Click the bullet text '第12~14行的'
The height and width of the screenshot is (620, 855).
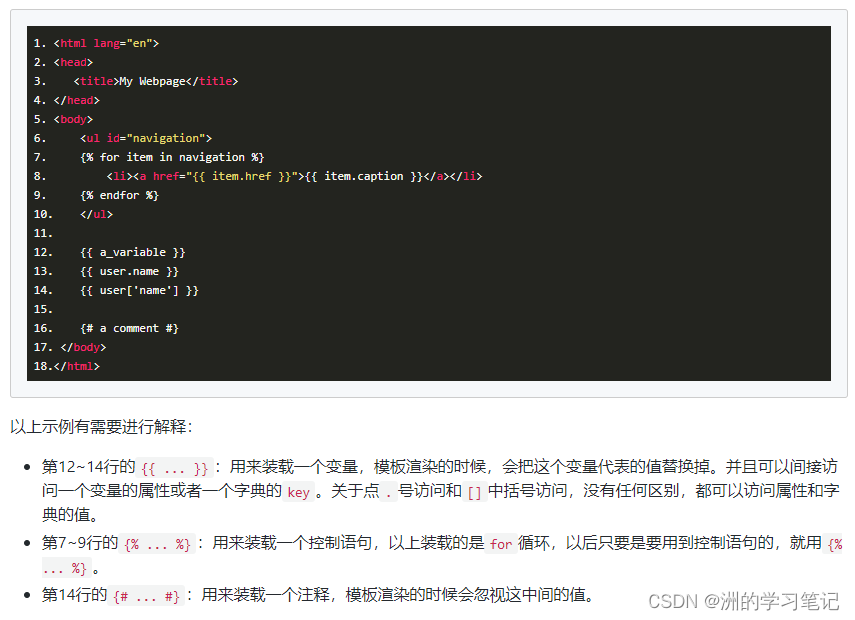(x=88, y=467)
